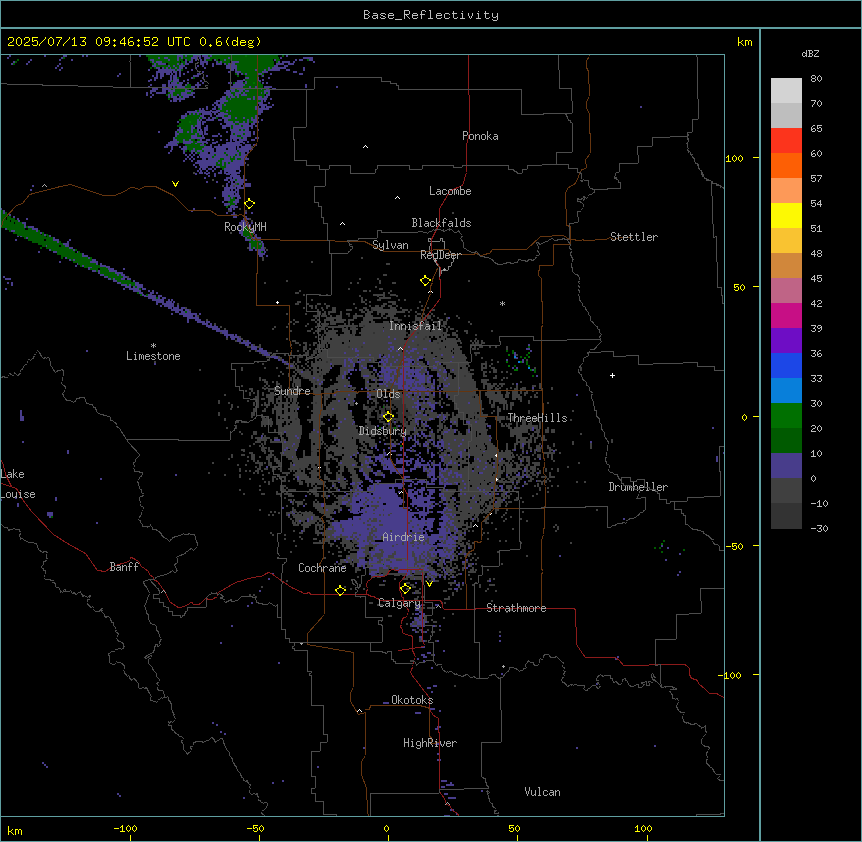
Task: Select the Ponoka city label
Action: [x=480, y=136]
